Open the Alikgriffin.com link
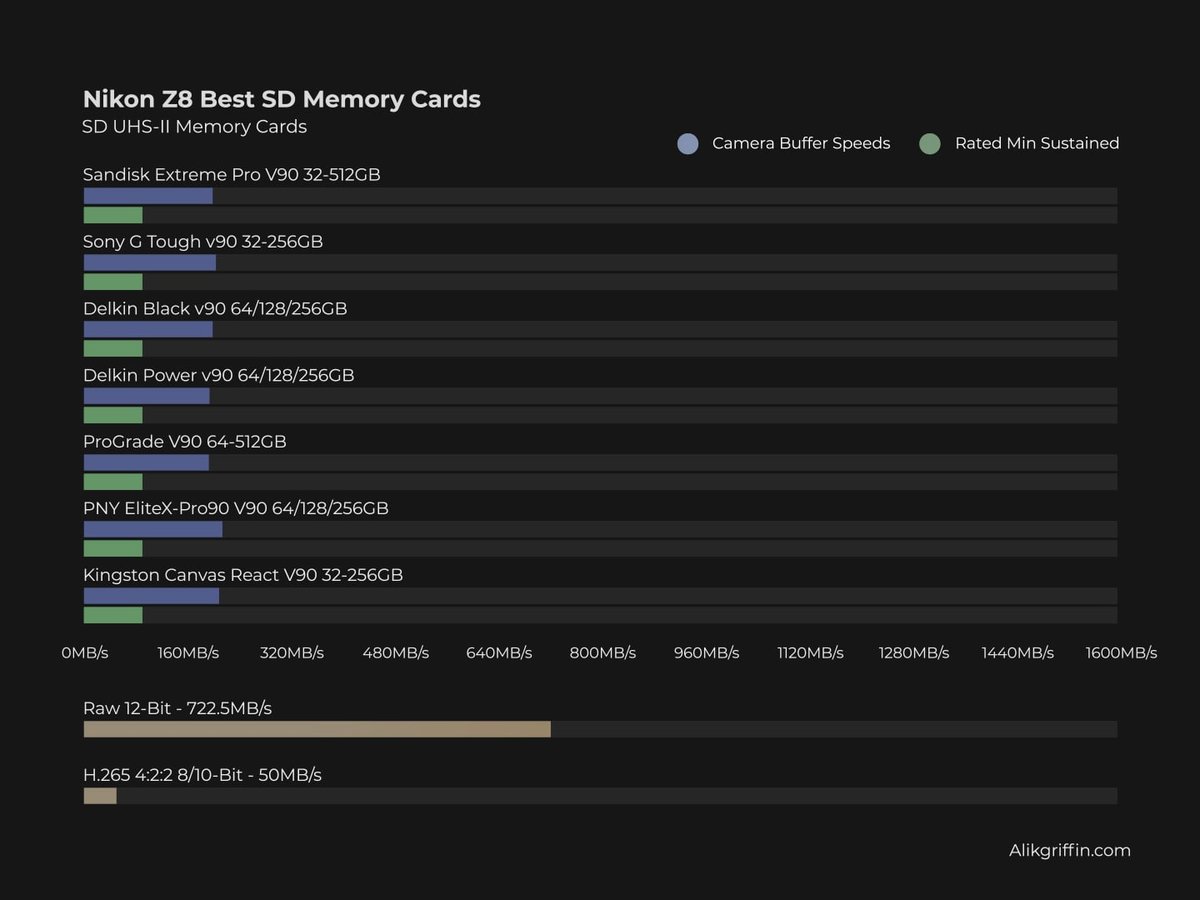The height and width of the screenshot is (900, 1200). click(x=1069, y=850)
